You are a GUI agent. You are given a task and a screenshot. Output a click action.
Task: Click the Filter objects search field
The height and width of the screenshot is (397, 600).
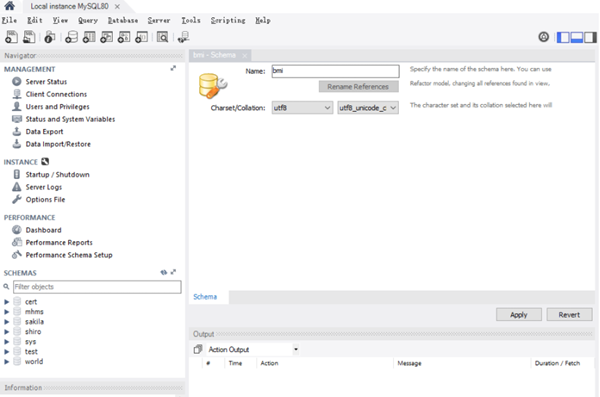97,287
